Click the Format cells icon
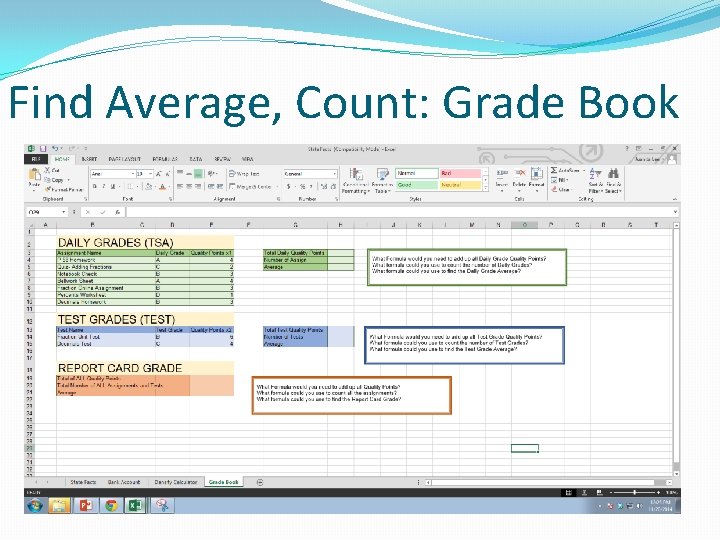Viewport: 720px width, 540px height. pos(536,174)
